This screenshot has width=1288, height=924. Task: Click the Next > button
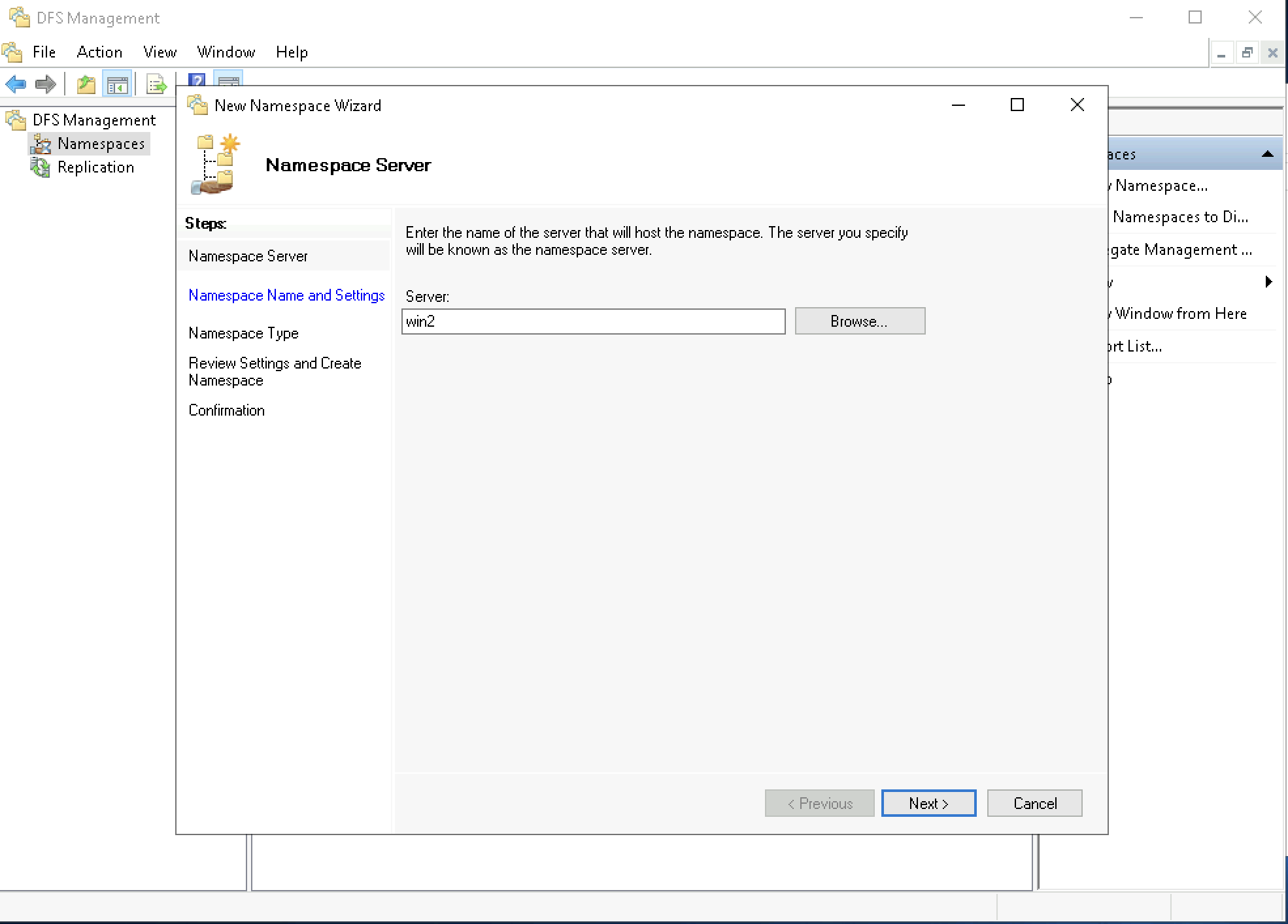[928, 803]
